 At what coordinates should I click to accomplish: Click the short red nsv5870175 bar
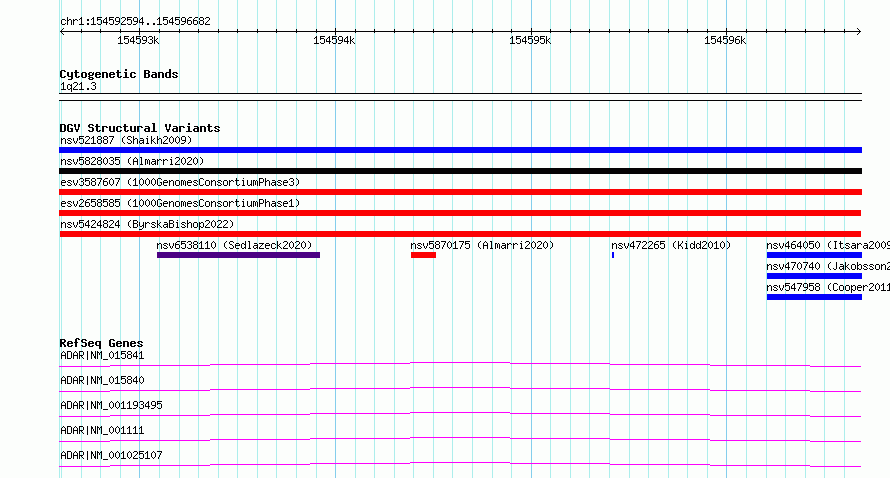pos(423,255)
